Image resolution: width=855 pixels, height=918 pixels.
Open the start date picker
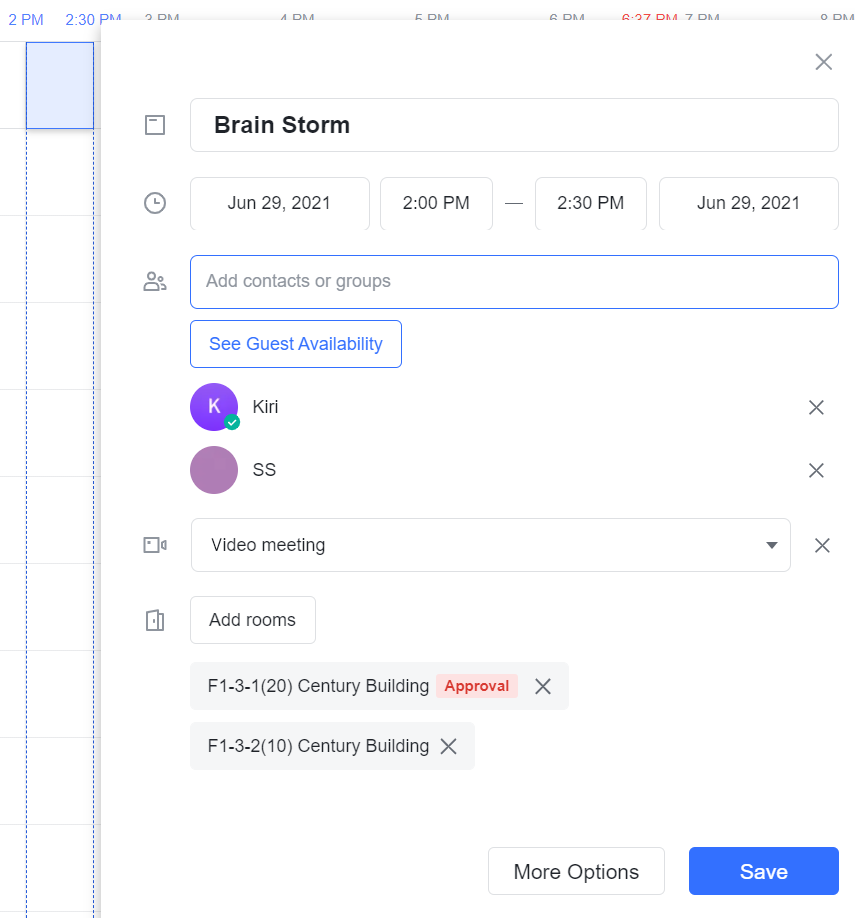point(279,203)
